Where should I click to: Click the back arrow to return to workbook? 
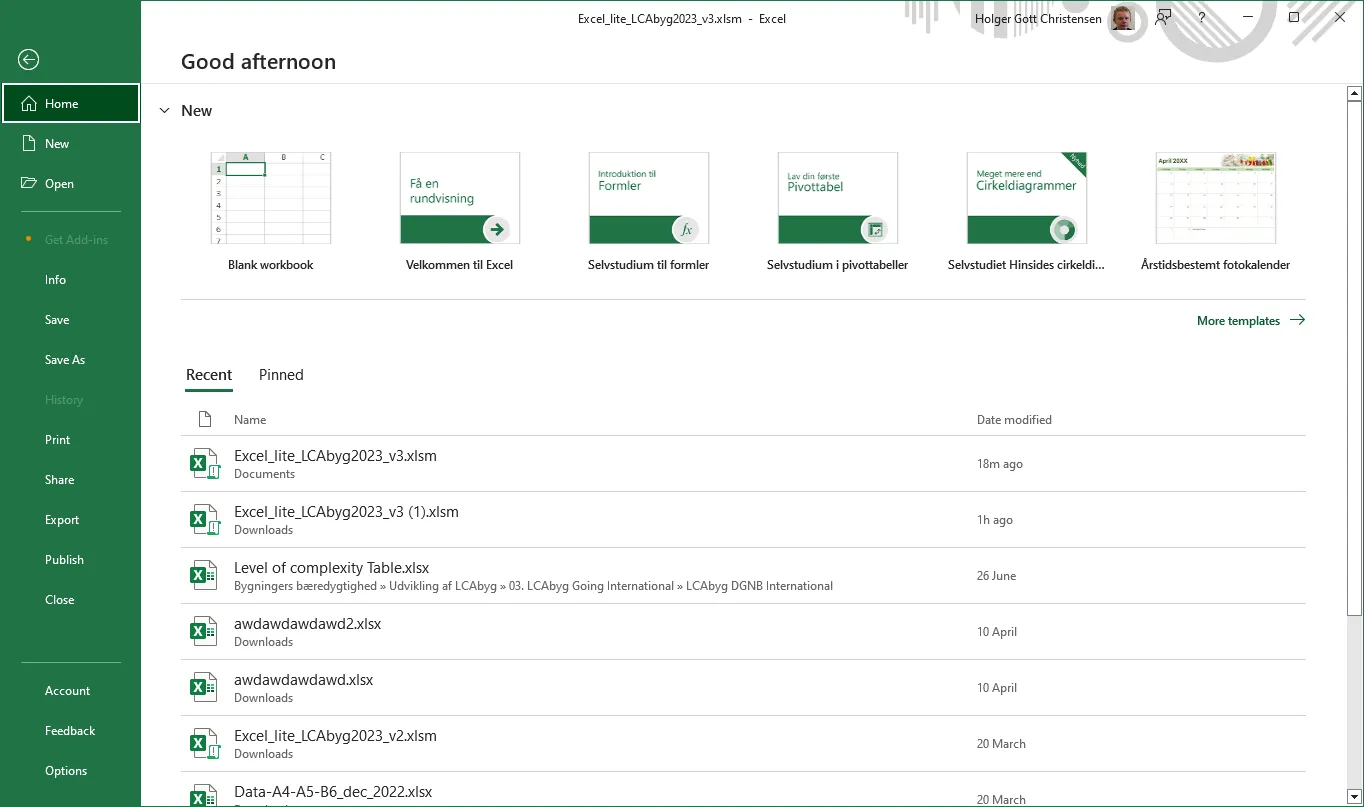click(29, 60)
